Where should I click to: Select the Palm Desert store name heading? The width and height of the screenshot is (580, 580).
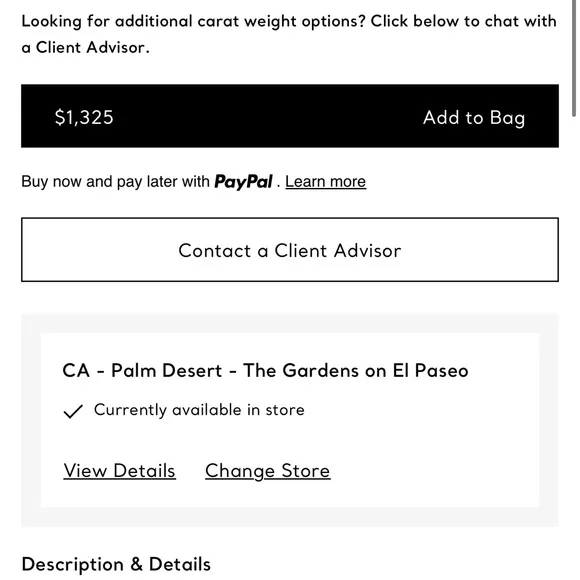[x=265, y=370]
